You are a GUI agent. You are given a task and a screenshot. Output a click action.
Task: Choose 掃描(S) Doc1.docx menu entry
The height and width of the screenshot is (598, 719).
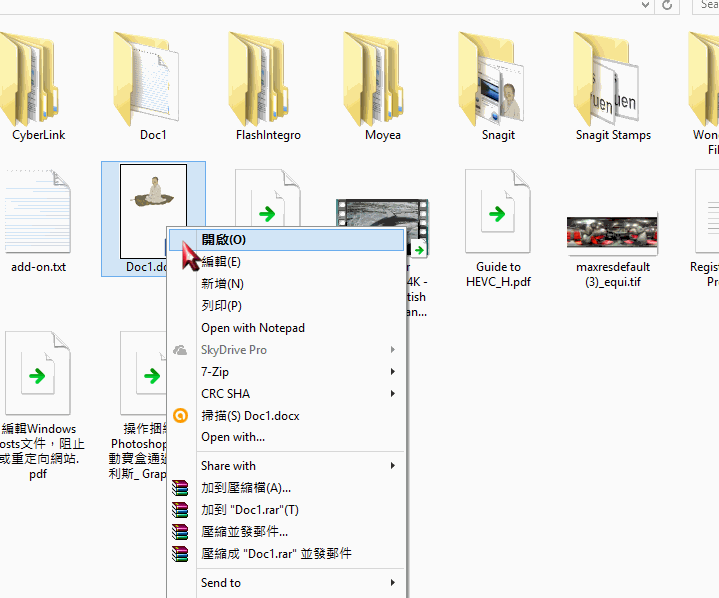click(x=287, y=416)
